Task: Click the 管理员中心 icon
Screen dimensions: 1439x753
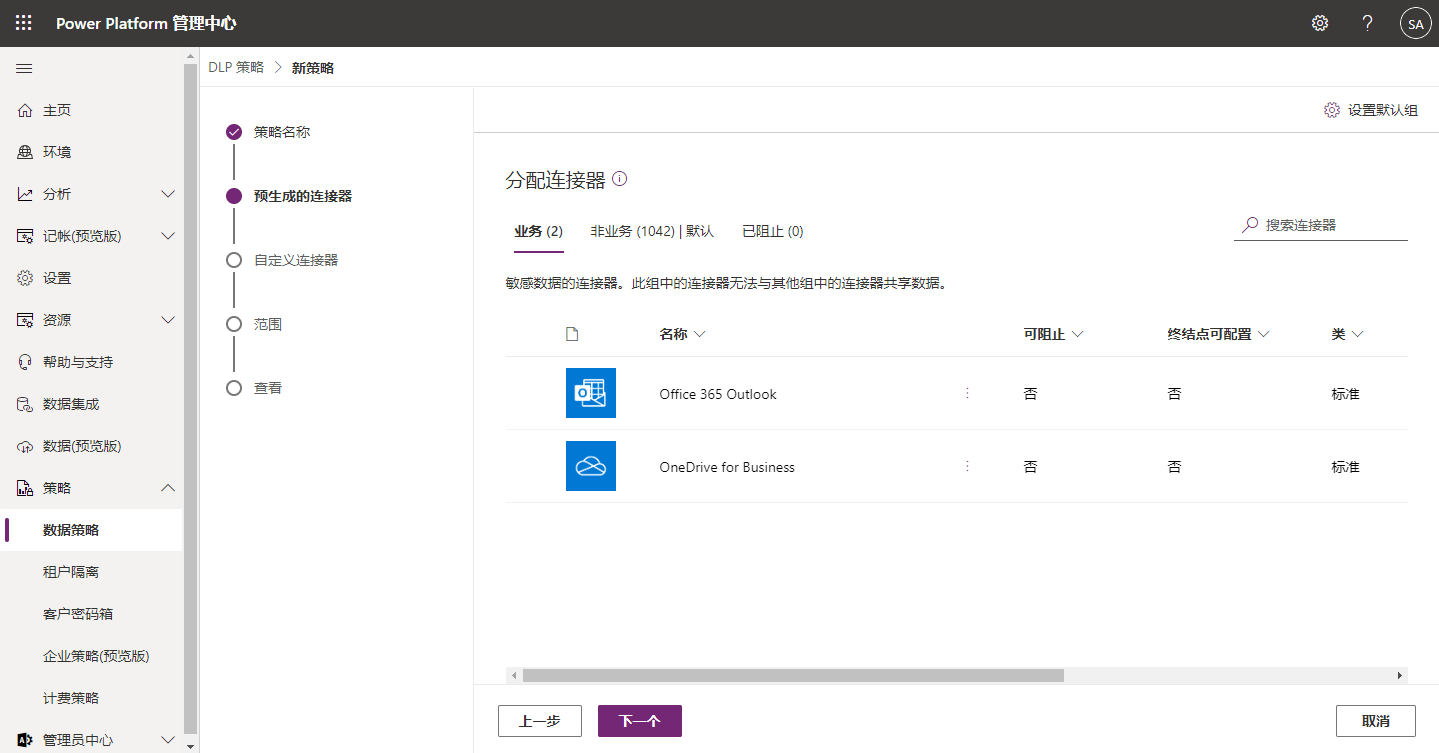Action: (x=25, y=740)
